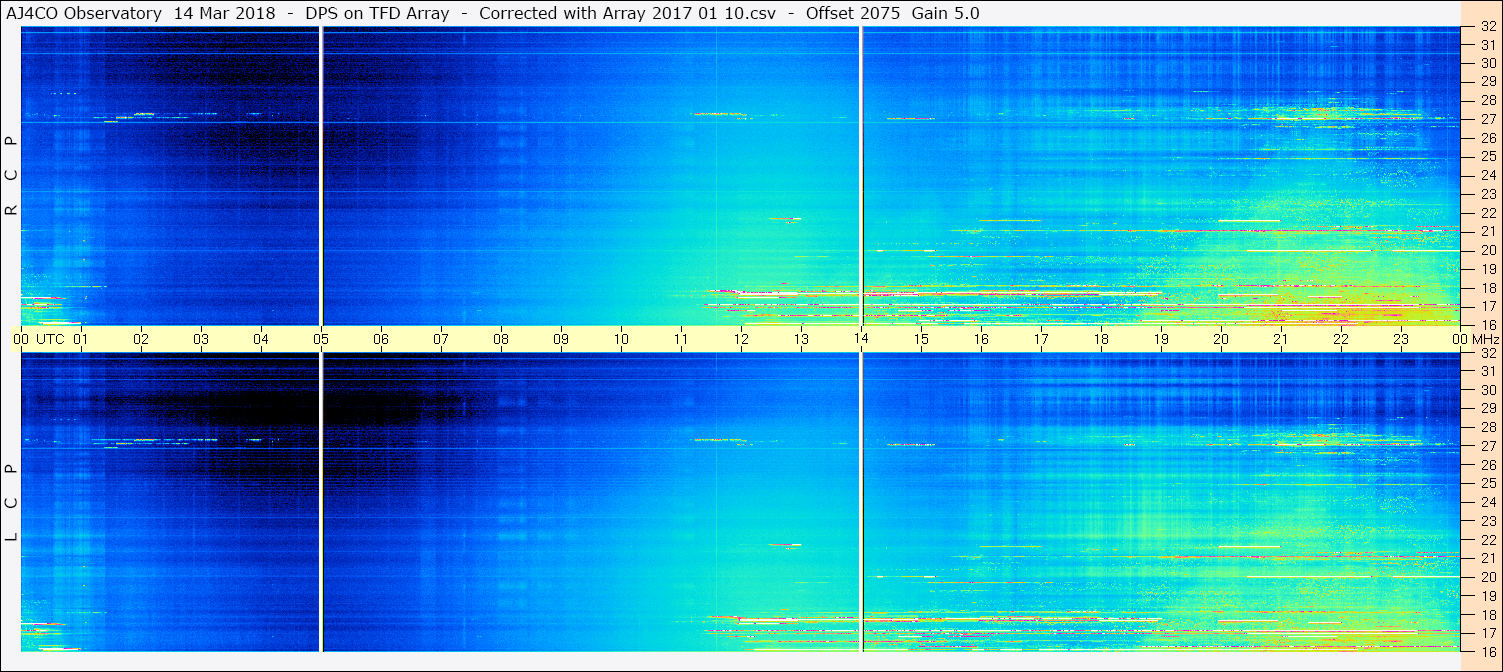Screen dimensions: 1503x672
Task: Click the RCP vertical panel label
Action: pyautogui.click(x=11, y=175)
